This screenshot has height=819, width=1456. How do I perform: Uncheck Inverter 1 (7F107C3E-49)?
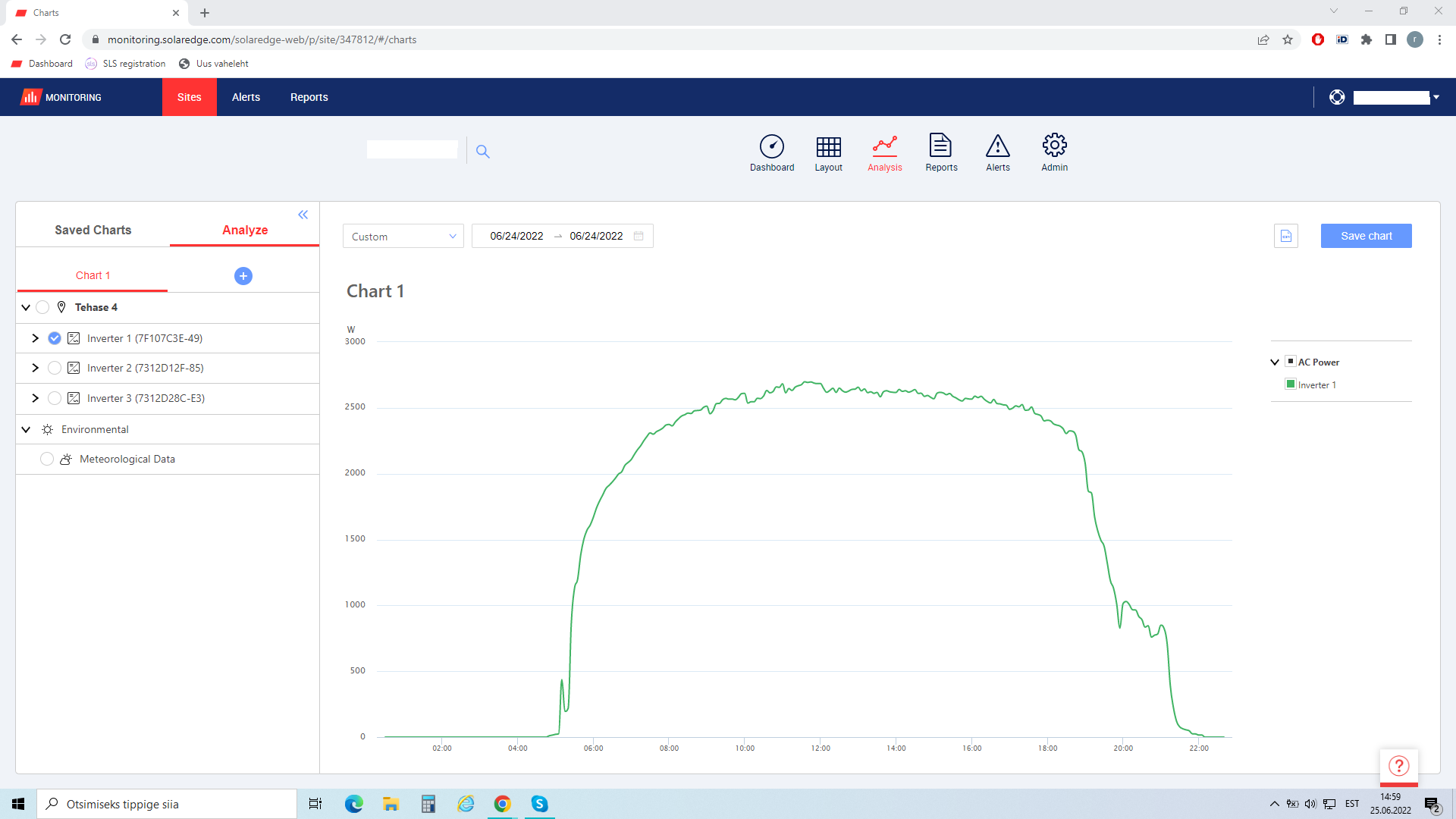[55, 338]
